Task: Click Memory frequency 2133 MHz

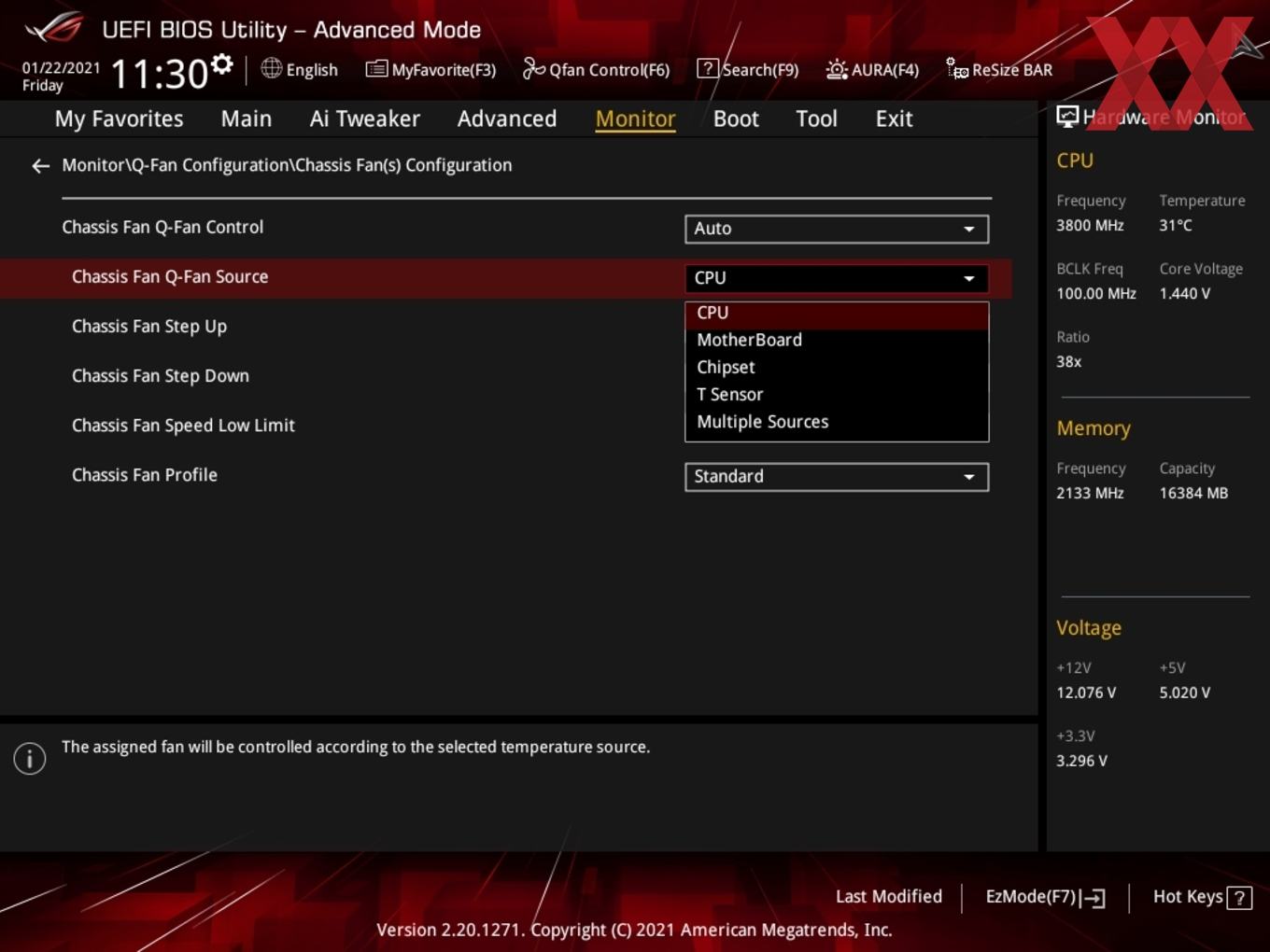Action: pos(1090,494)
